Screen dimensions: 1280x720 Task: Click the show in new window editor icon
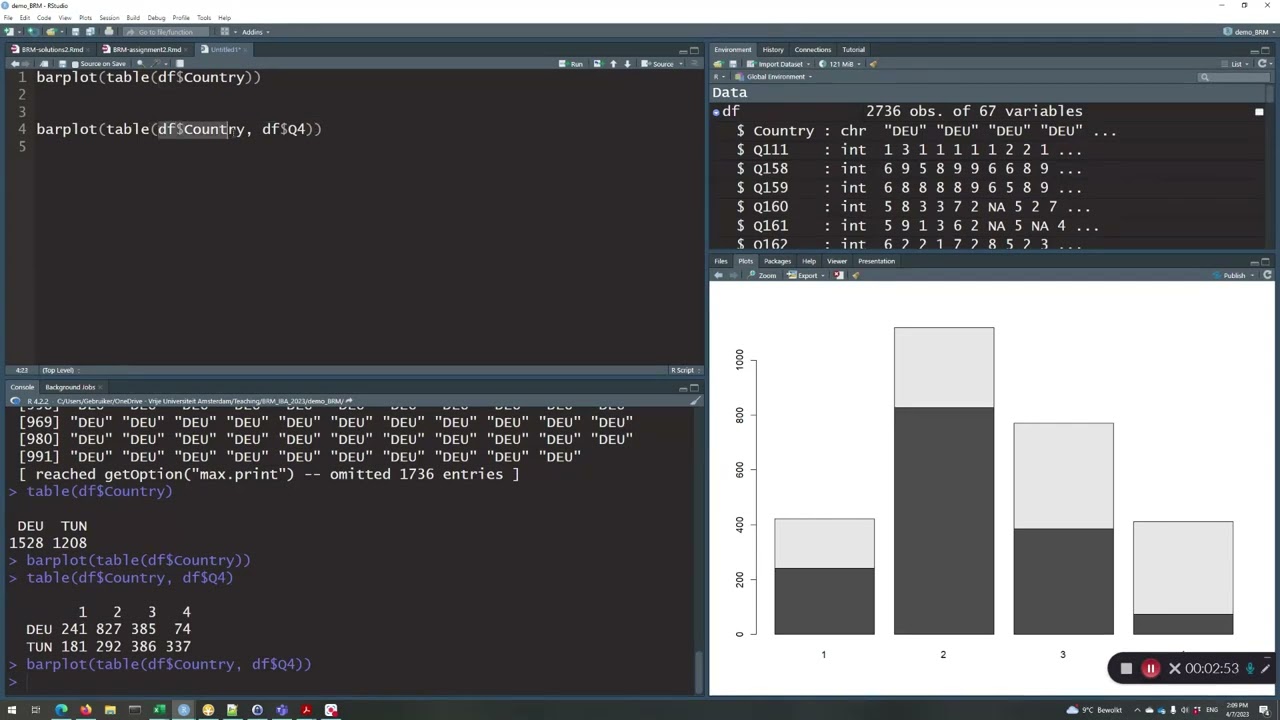coord(44,64)
